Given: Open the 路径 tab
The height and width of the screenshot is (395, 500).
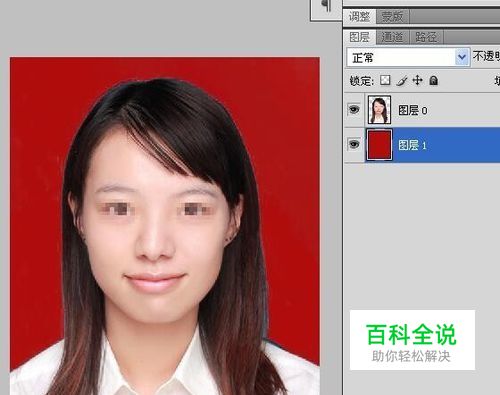Looking at the screenshot, I should [x=426, y=37].
